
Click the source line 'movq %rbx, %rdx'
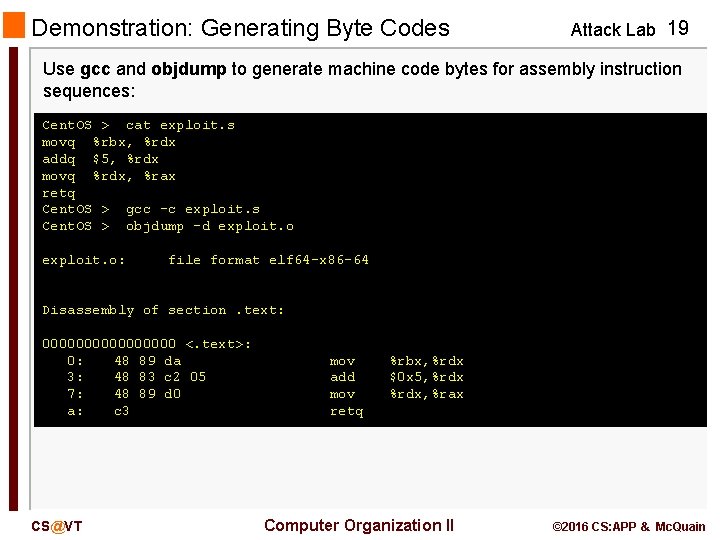pyautogui.click(x=109, y=142)
